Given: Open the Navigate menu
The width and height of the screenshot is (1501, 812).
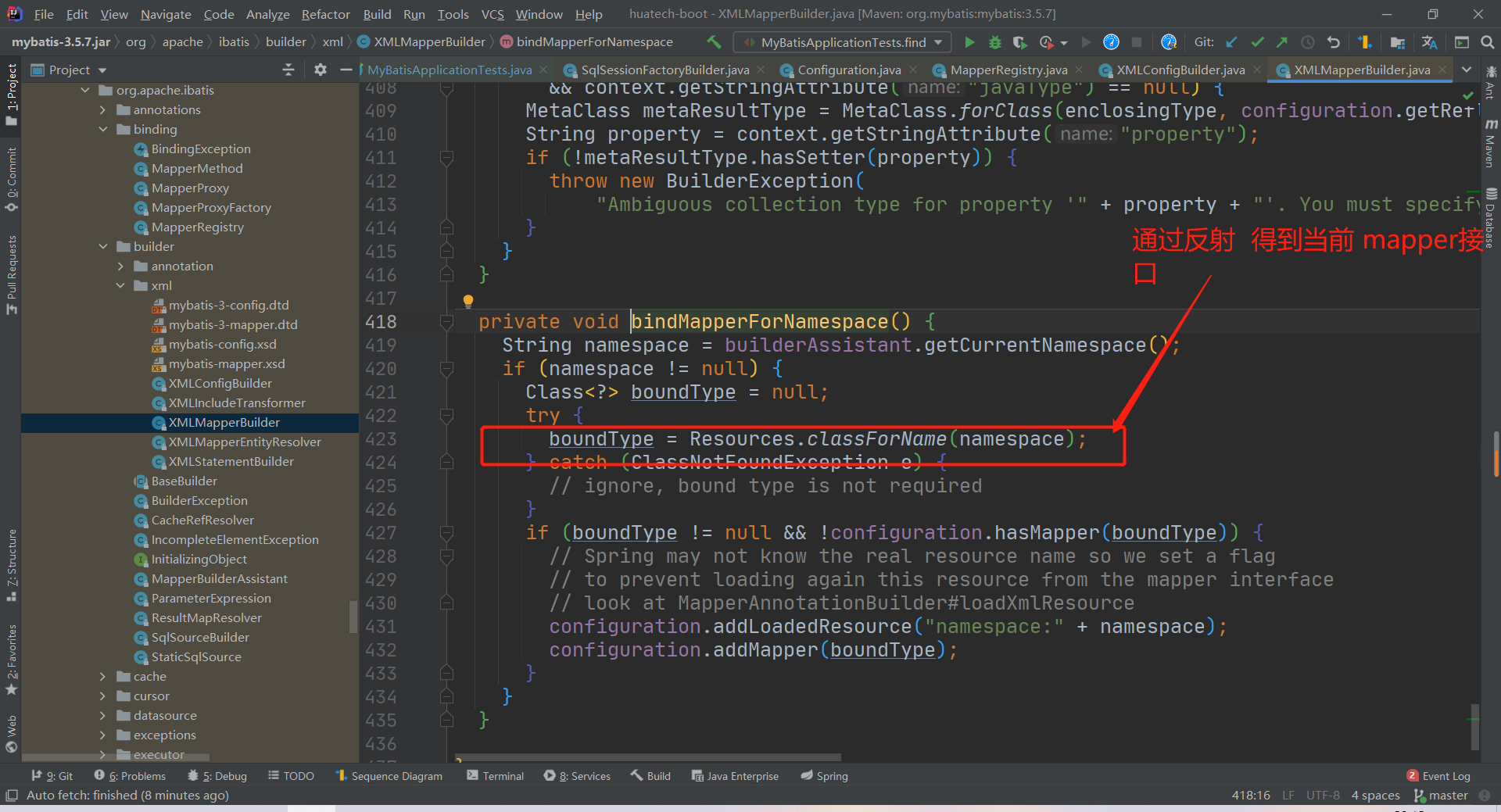Looking at the screenshot, I should click(166, 14).
